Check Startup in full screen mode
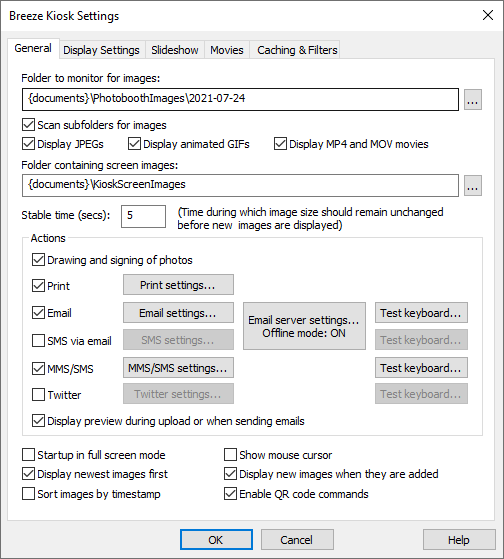 pos(29,455)
